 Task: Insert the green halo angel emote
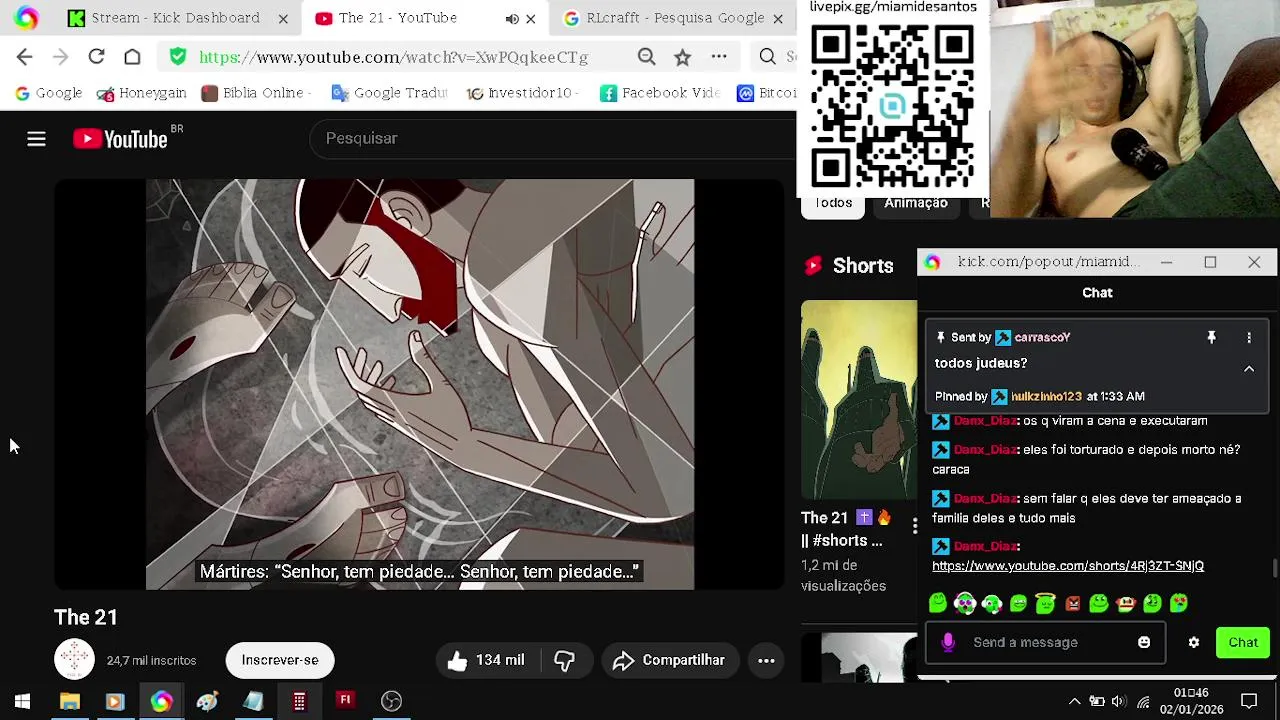(1045, 603)
